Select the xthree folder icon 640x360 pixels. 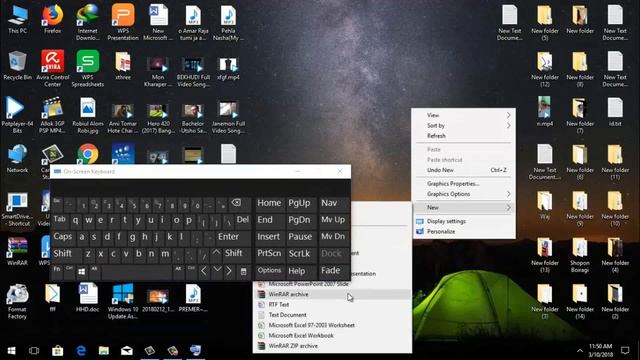pos(123,66)
